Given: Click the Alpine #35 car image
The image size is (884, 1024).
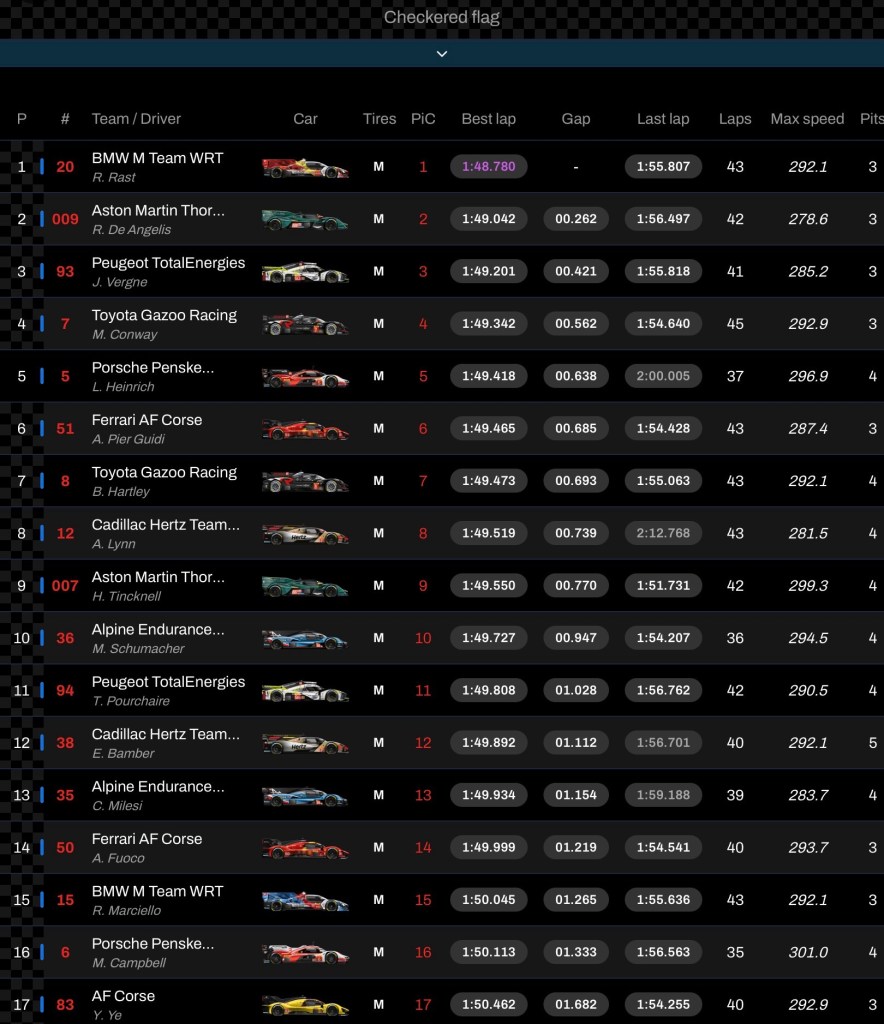Looking at the screenshot, I should pos(305,796).
